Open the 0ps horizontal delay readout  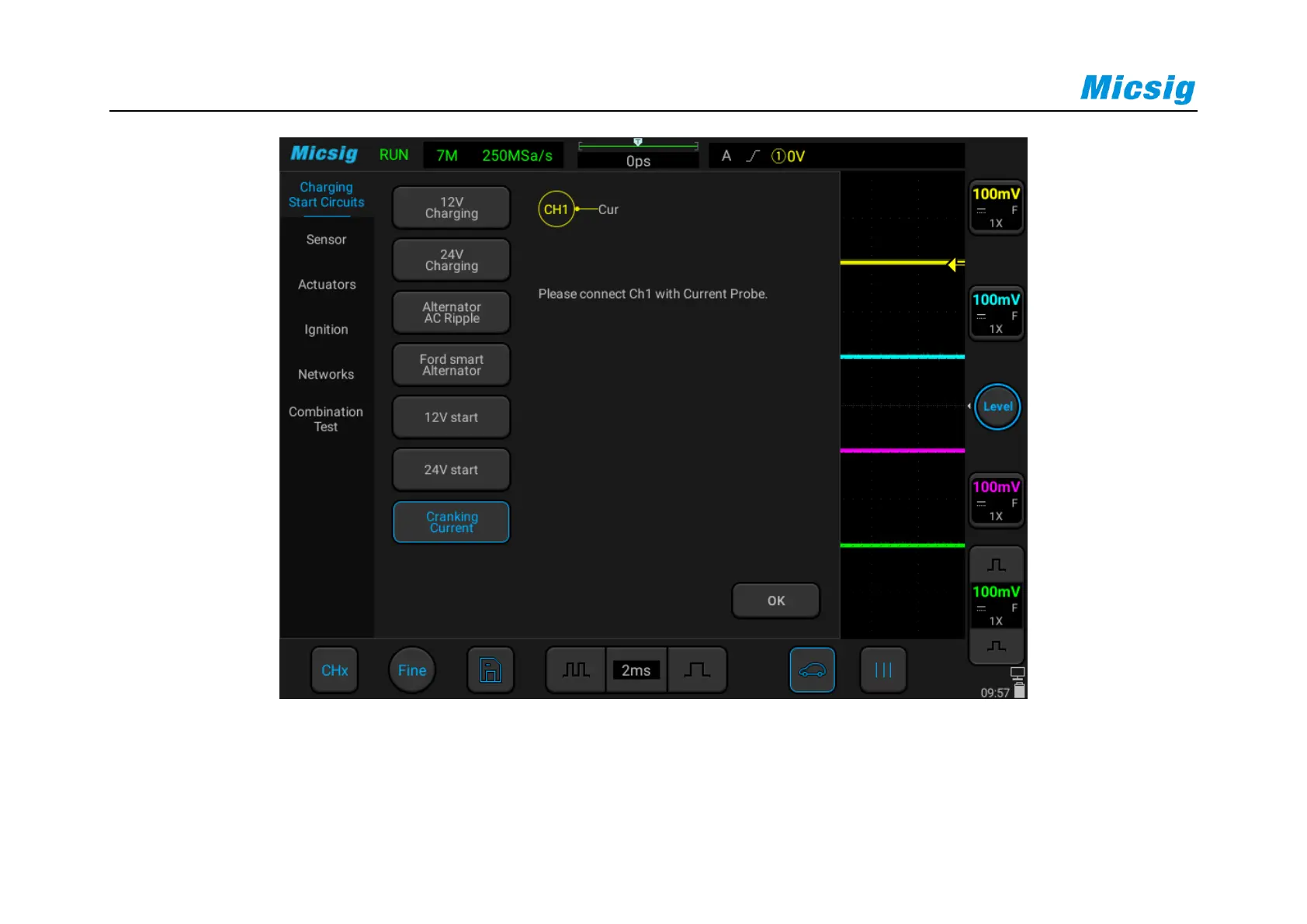coord(638,161)
